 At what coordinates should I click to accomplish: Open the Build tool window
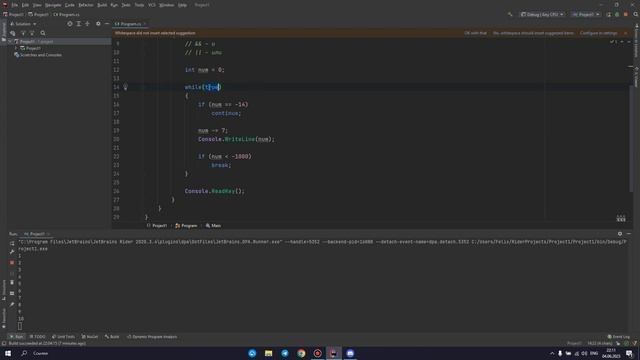point(112,337)
